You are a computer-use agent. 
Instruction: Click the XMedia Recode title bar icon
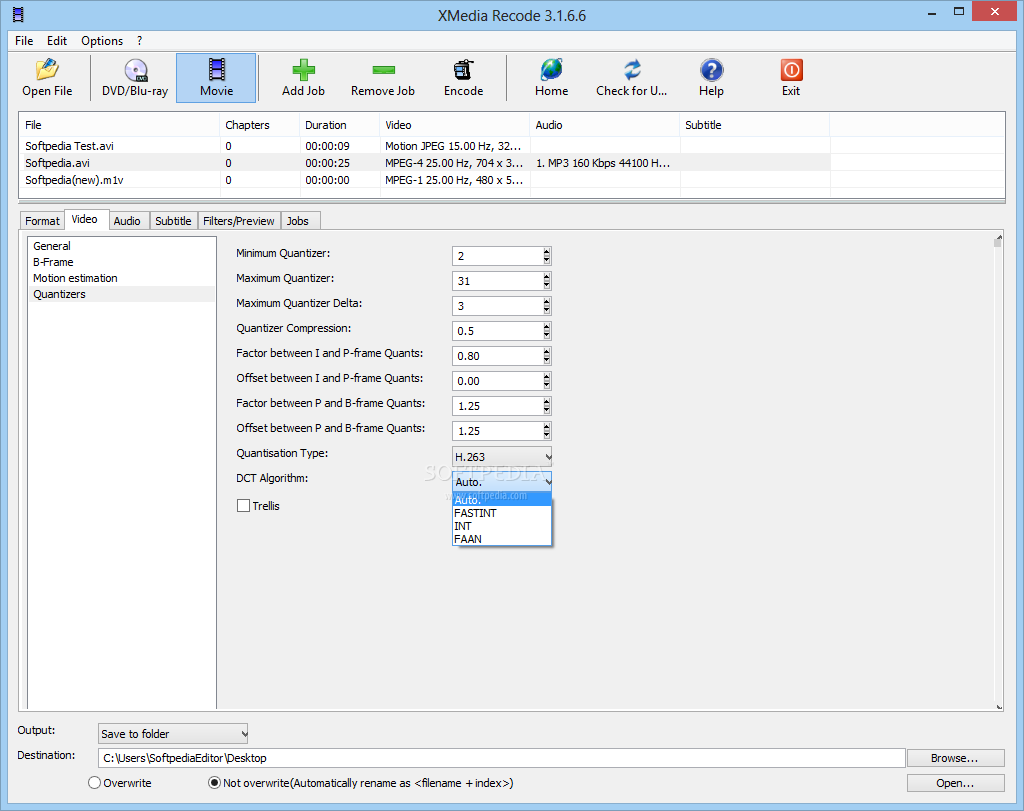point(18,14)
